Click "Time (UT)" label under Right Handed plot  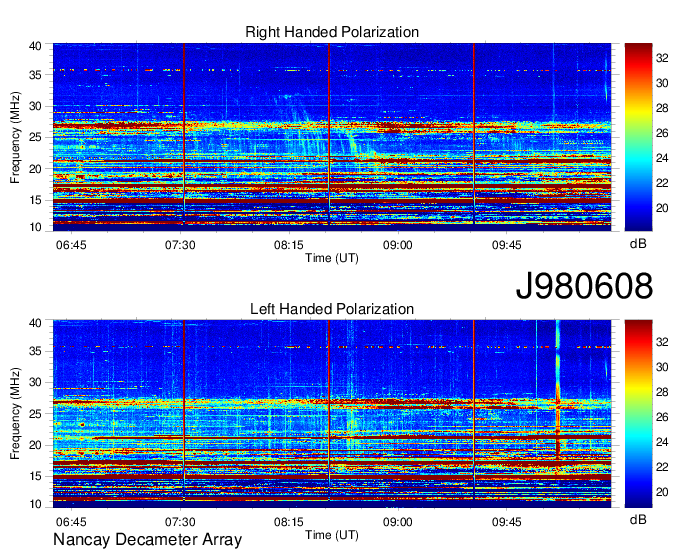click(332, 258)
